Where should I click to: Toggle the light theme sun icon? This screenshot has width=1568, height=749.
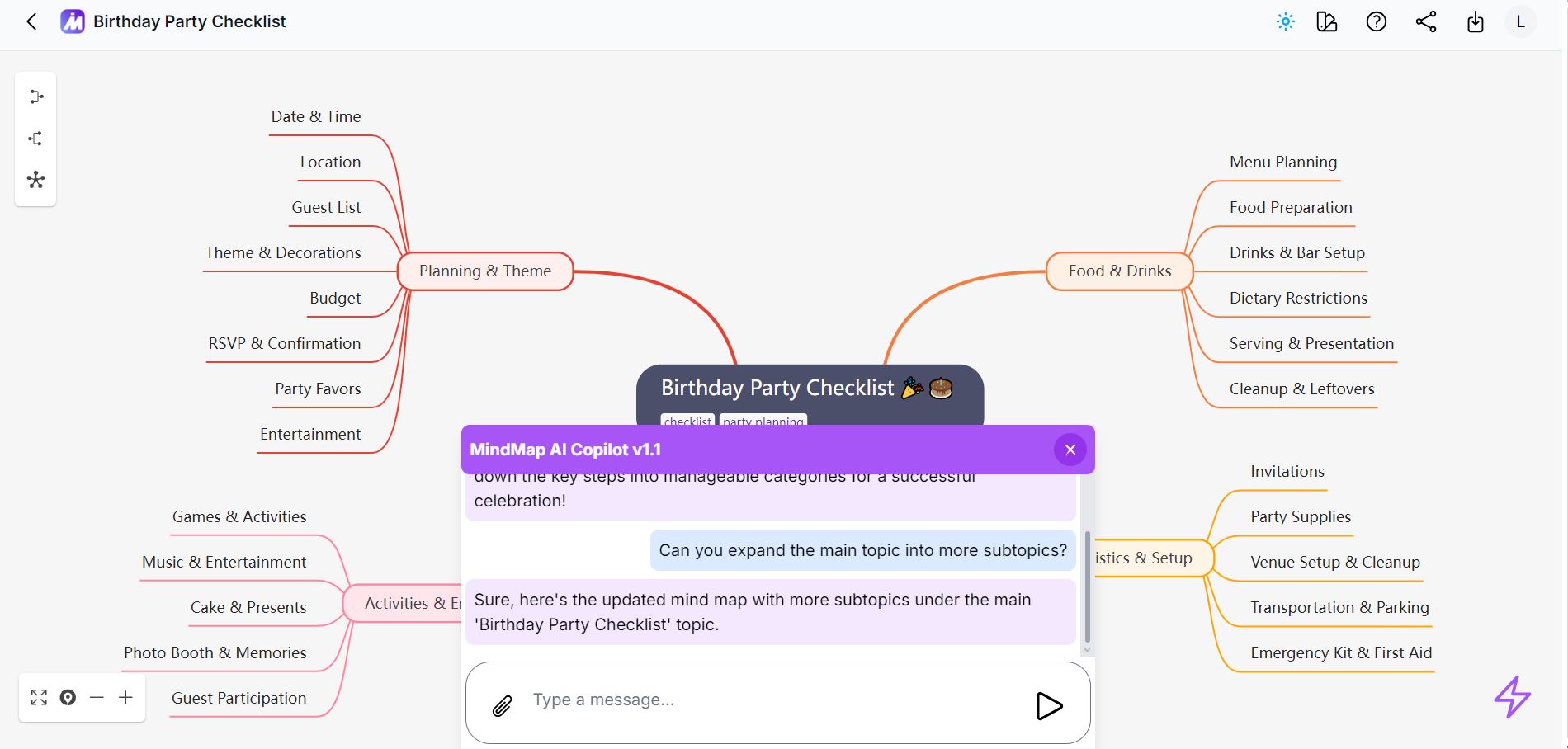tap(1286, 22)
